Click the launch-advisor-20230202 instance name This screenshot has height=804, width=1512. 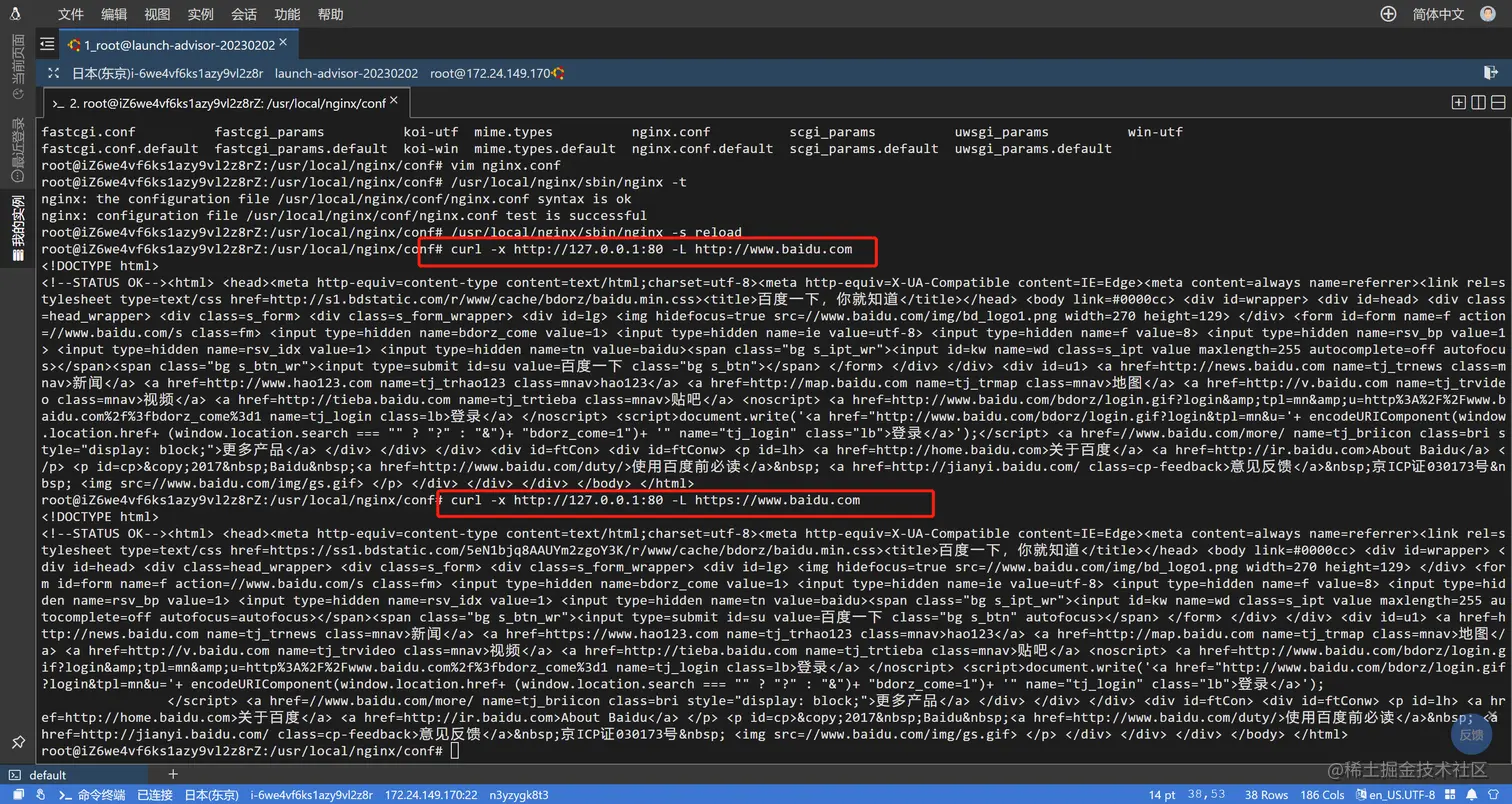tap(346, 73)
